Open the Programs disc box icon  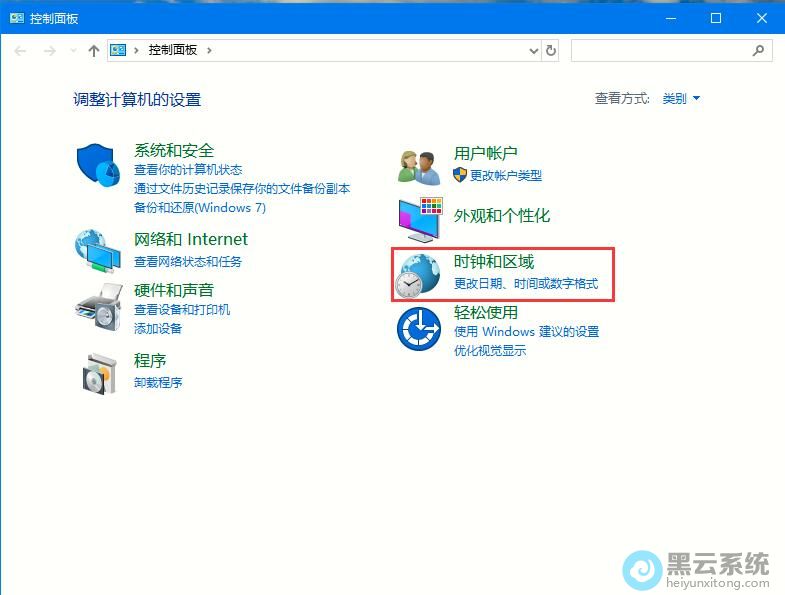point(99,374)
